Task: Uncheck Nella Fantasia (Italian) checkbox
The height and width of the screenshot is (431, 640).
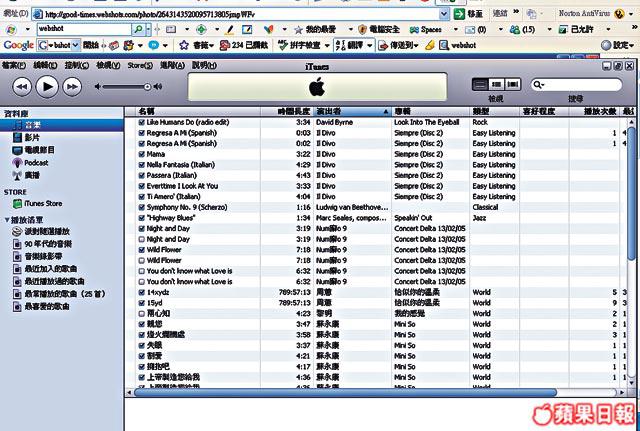Action: coord(142,164)
